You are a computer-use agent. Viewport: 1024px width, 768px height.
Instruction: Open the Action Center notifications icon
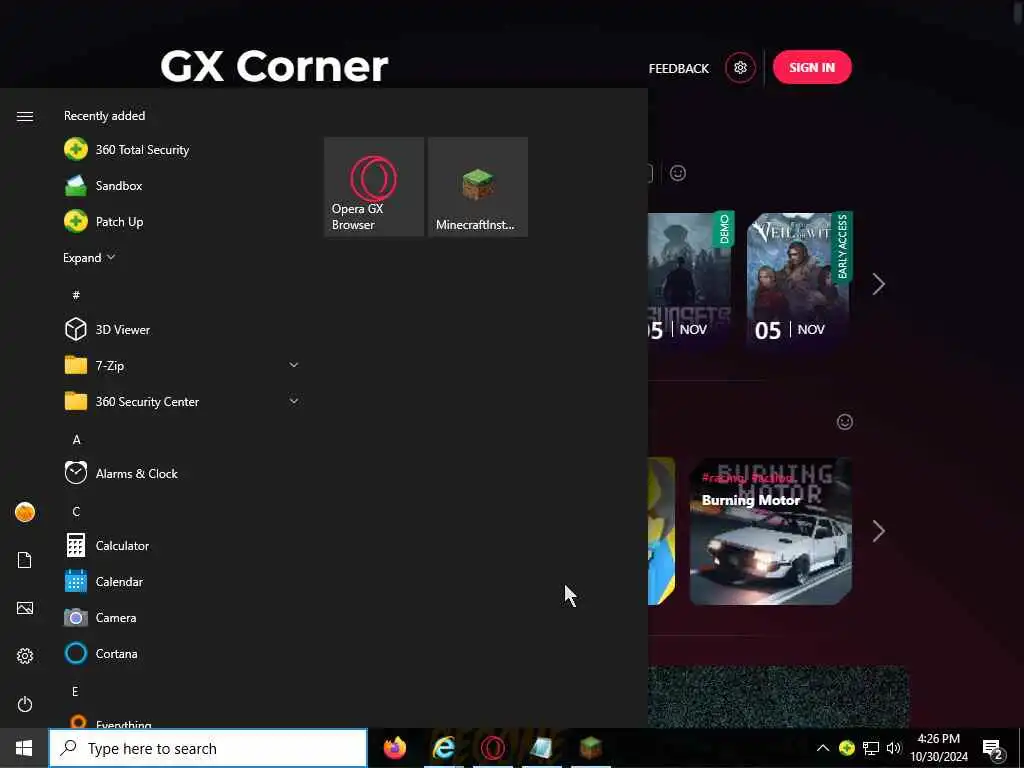pos(993,749)
